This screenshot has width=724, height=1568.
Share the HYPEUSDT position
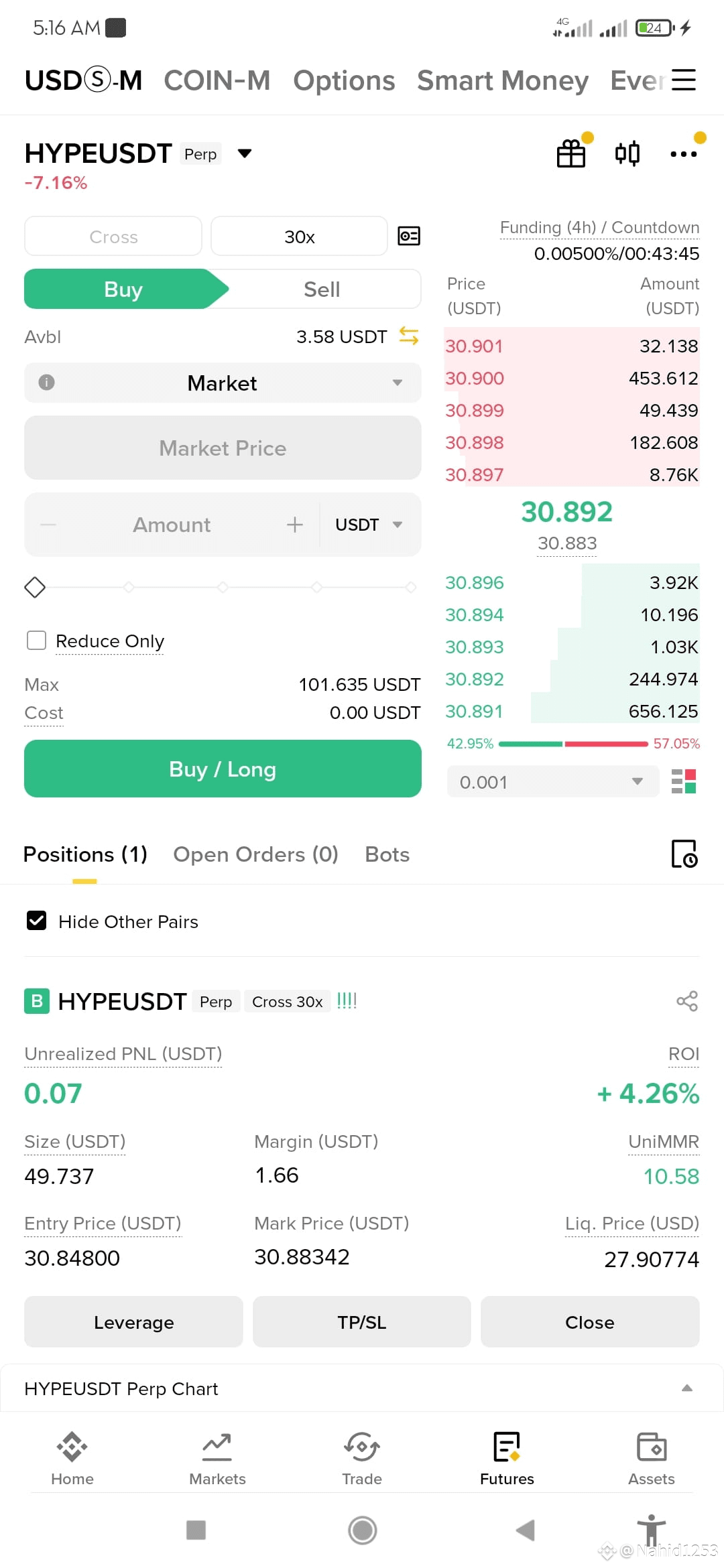tap(687, 1001)
